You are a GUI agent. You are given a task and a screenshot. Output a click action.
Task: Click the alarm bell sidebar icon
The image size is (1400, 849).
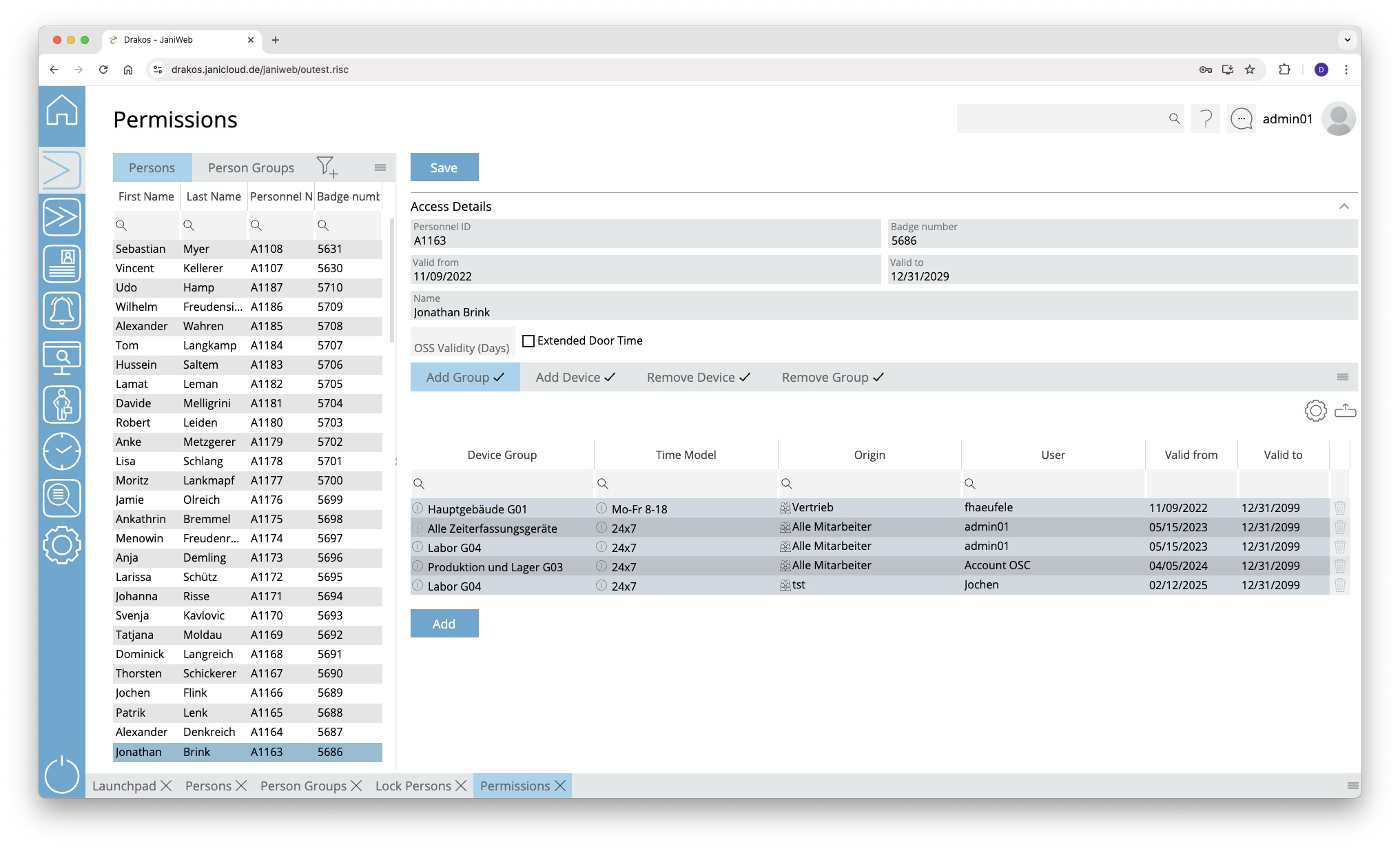[62, 311]
